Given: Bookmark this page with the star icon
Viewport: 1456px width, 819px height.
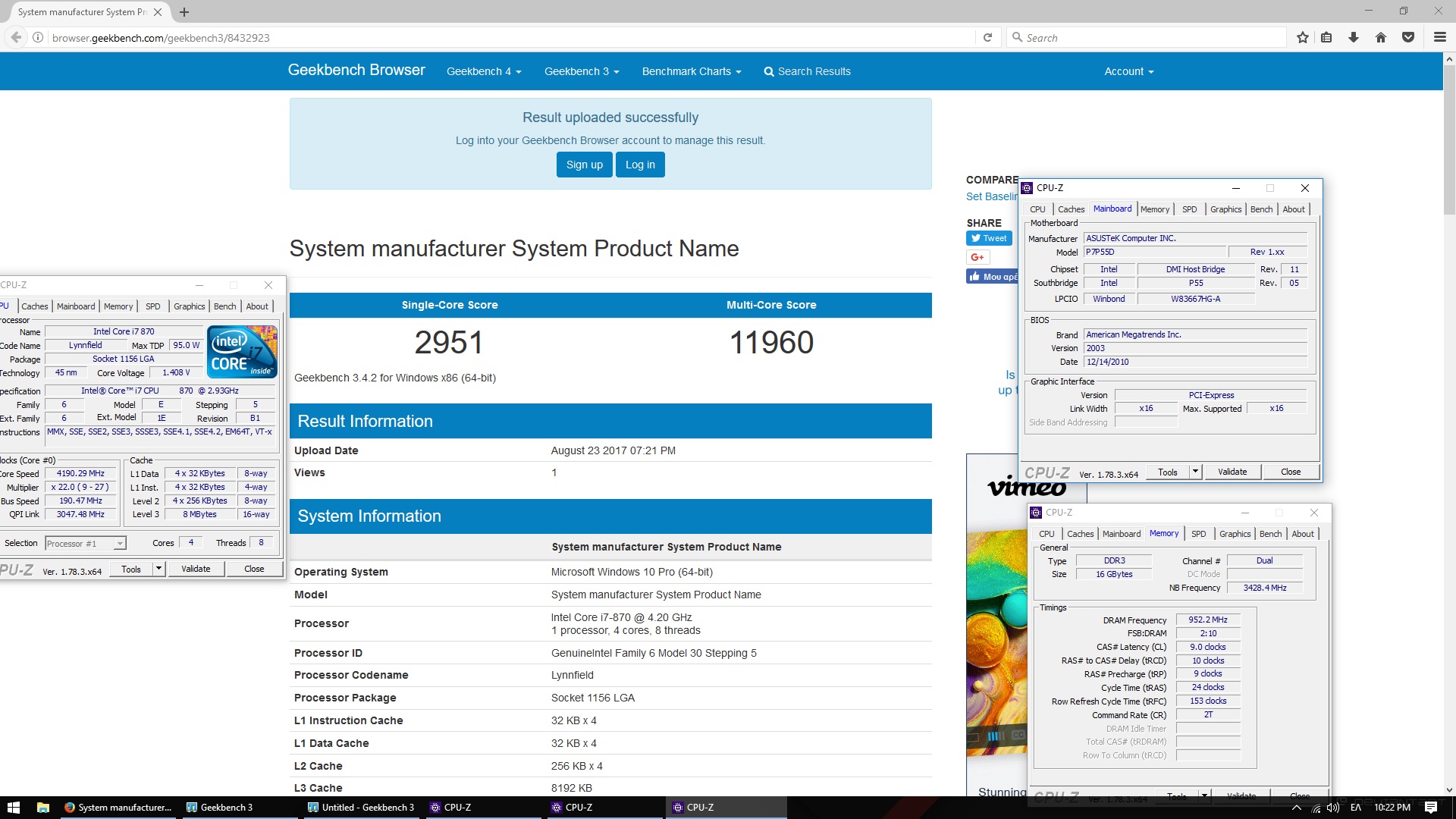Looking at the screenshot, I should click(x=1303, y=37).
